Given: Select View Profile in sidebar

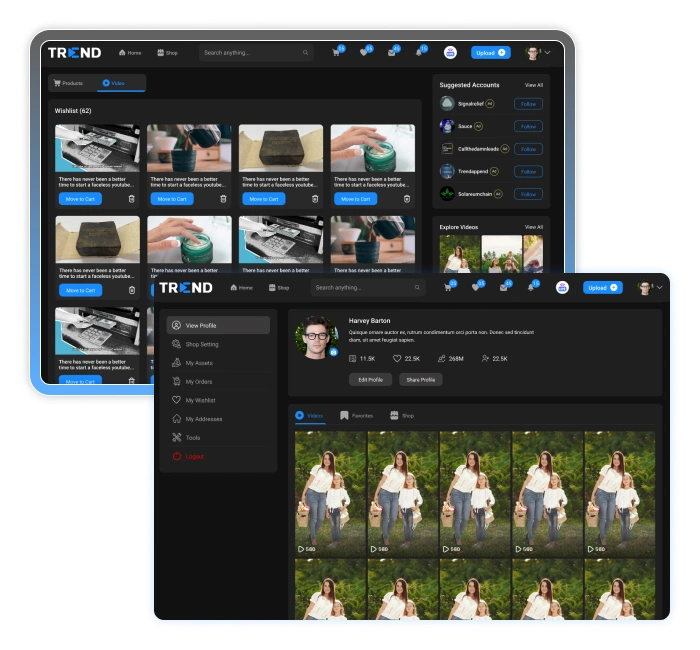Looking at the screenshot, I should click(x=218, y=325).
